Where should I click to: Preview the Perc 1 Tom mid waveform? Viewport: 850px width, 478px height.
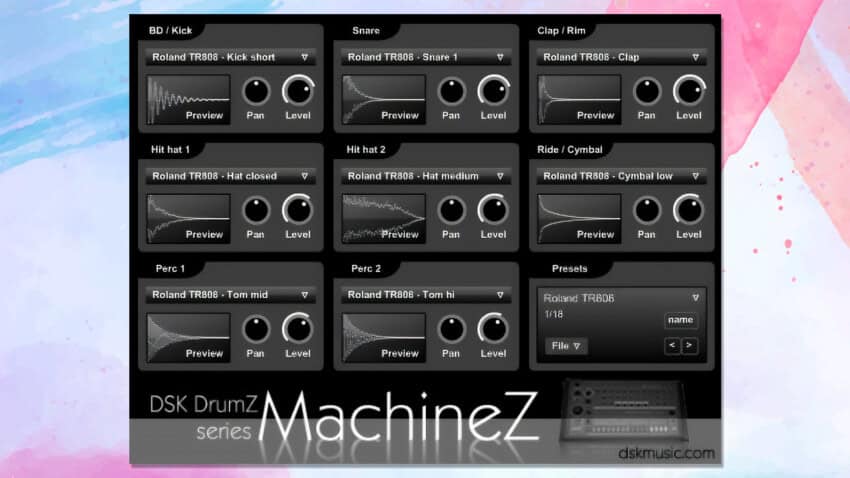click(188, 338)
